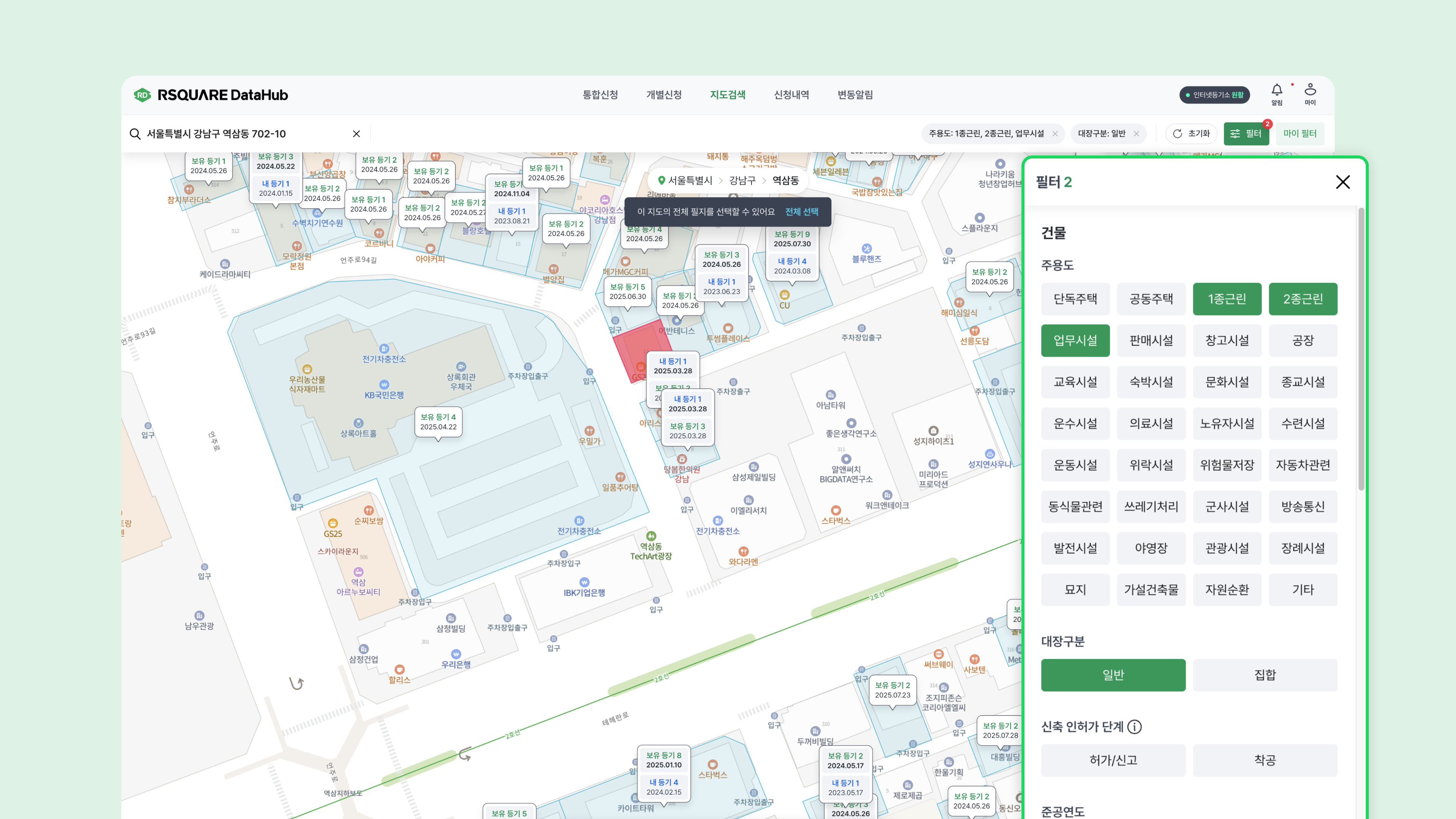Click the RSQUARE DataHub logo

211,95
